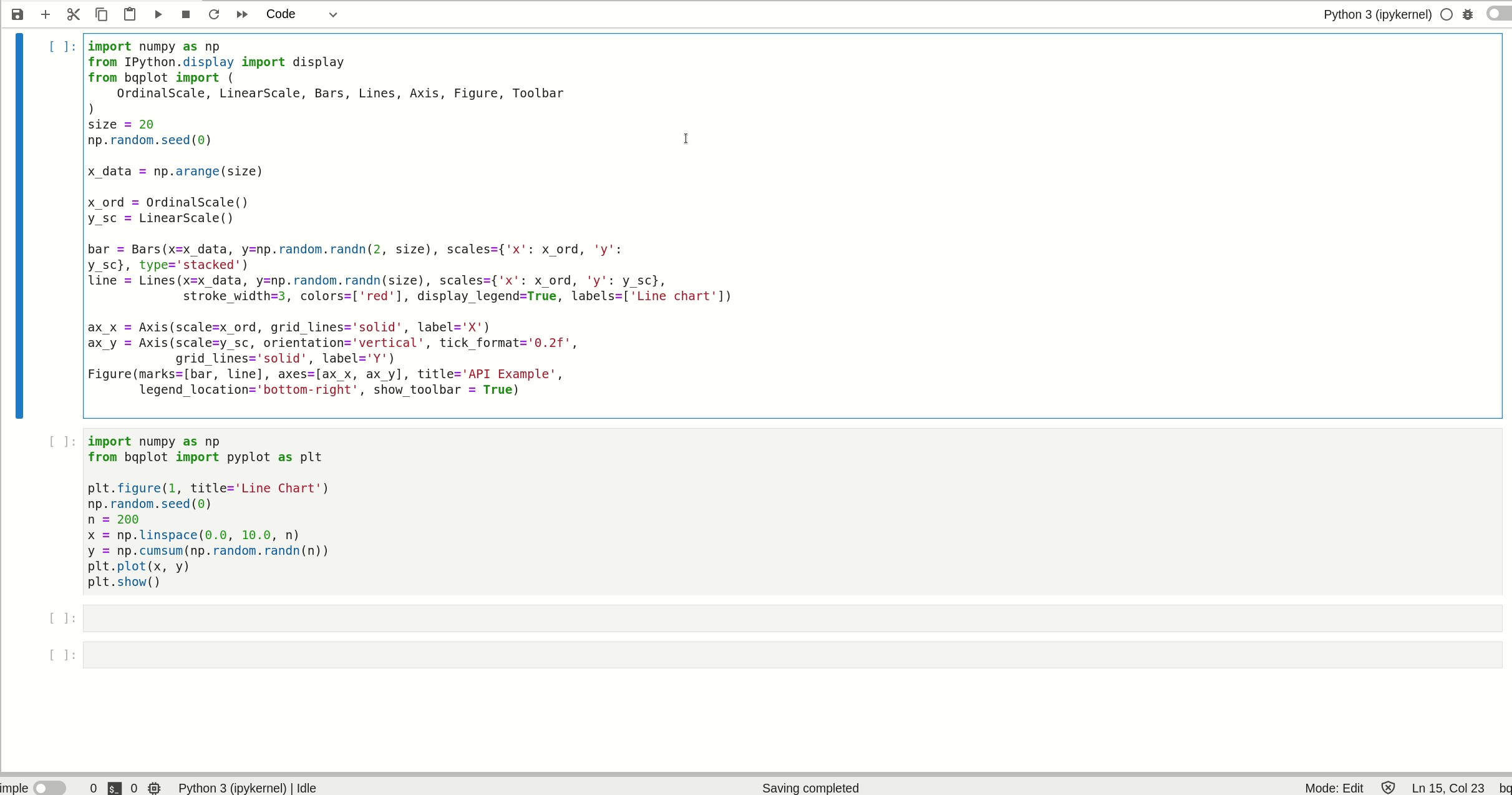Restart kernel and run all cells
1512x795 pixels.
click(242, 14)
